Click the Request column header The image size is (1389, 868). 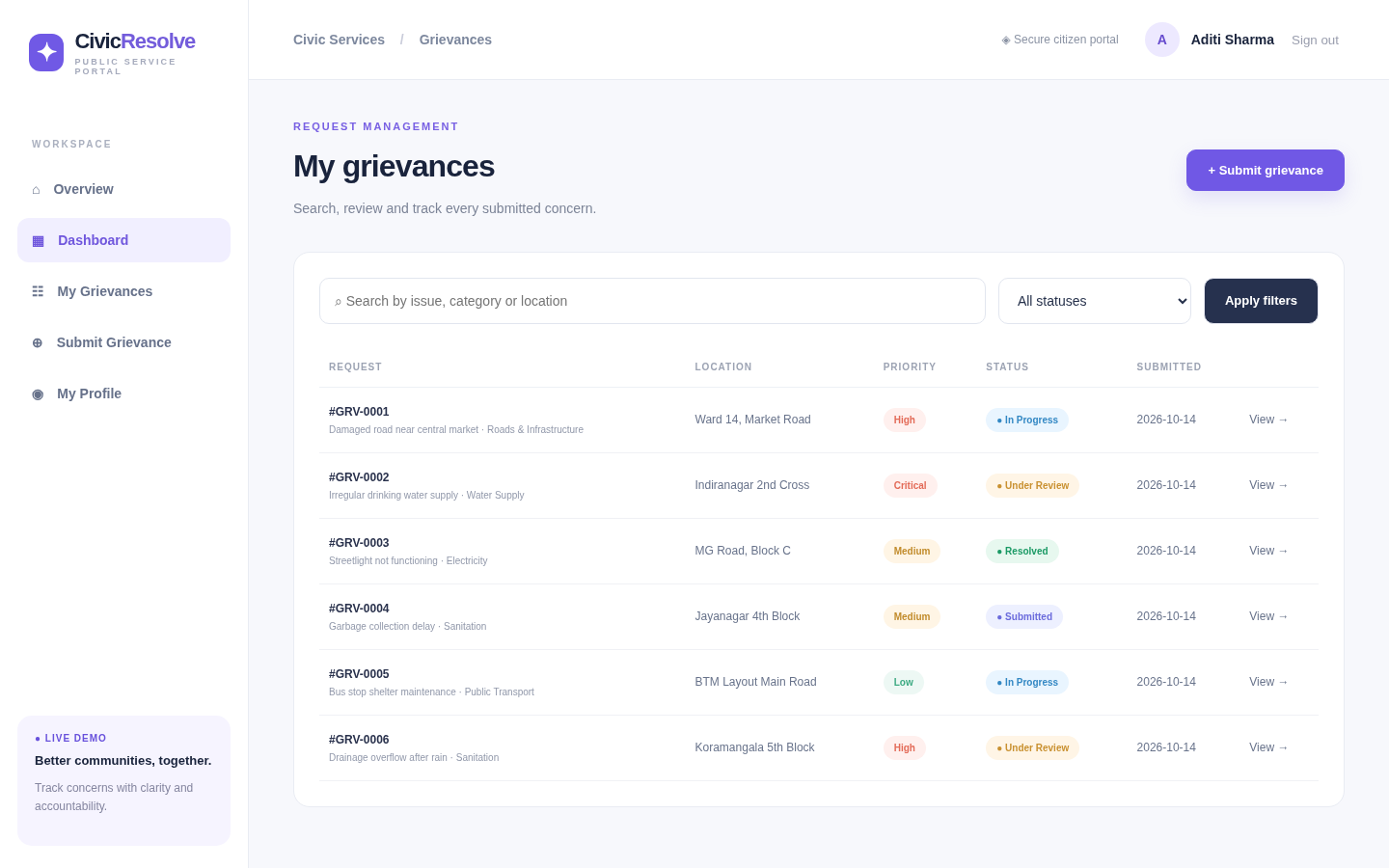(355, 366)
